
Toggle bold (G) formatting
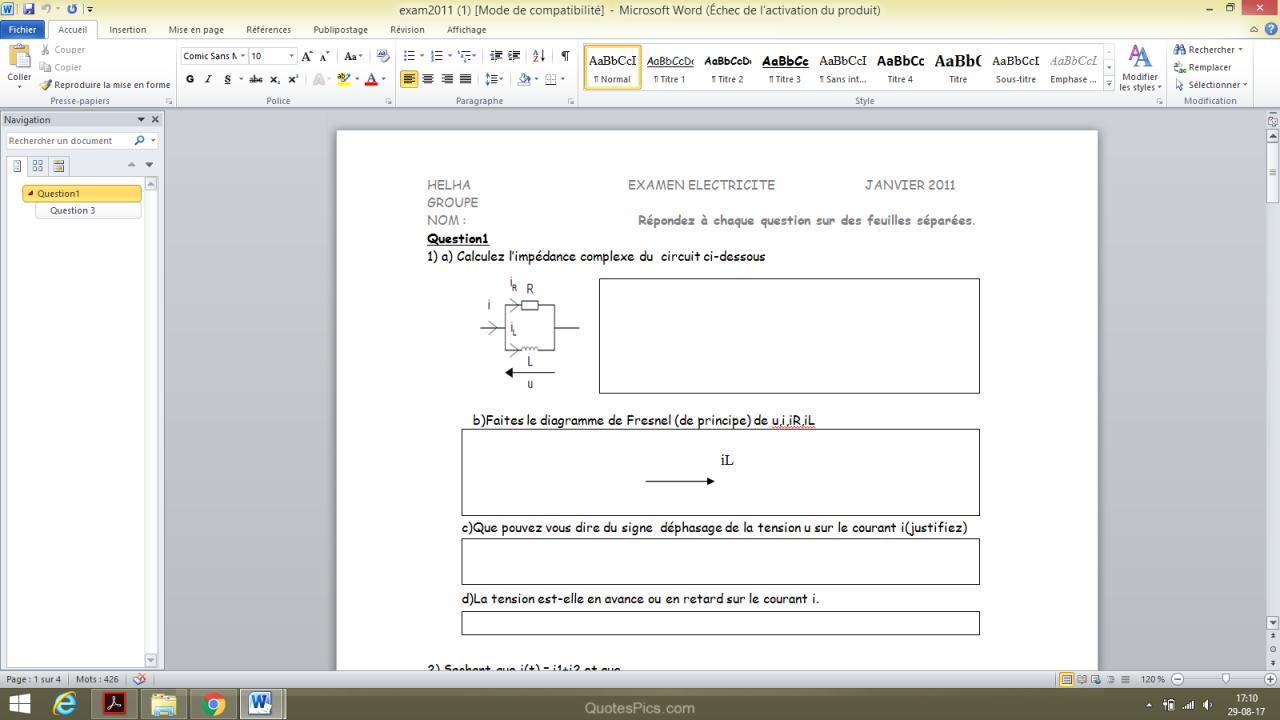click(190, 79)
